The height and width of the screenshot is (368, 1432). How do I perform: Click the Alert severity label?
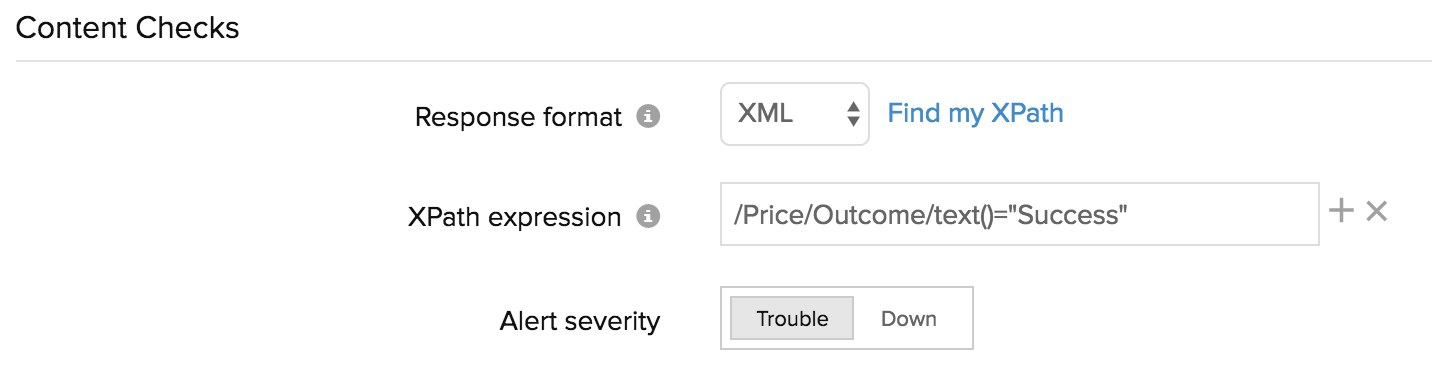pos(580,321)
